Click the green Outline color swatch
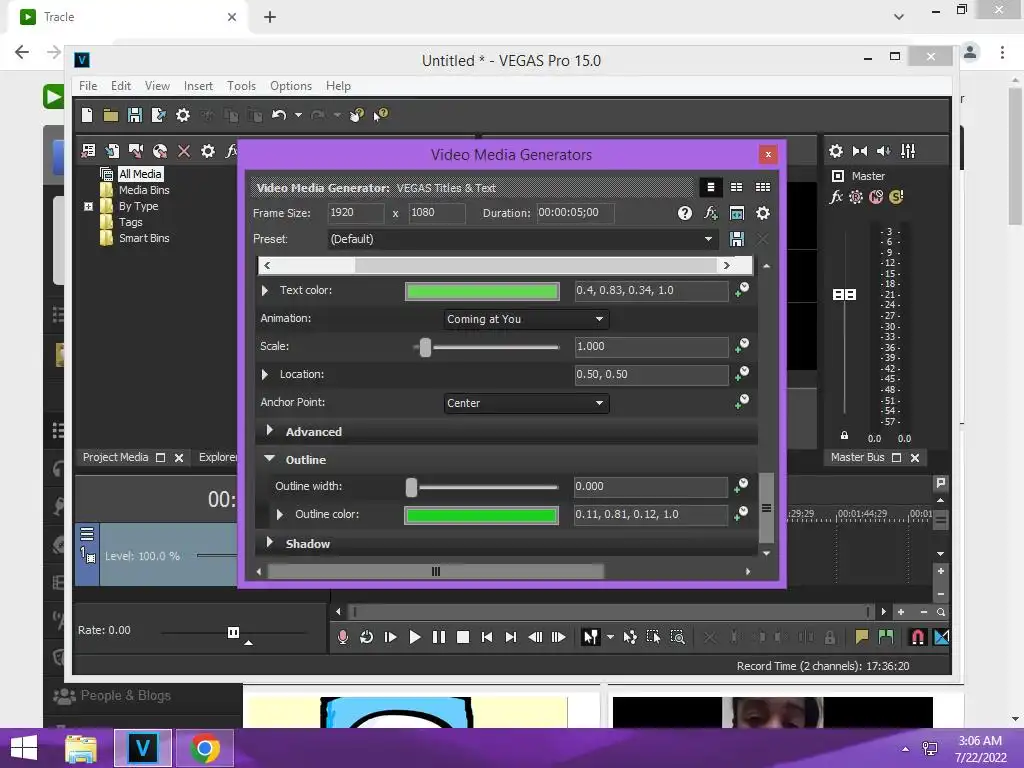The height and width of the screenshot is (768, 1024). (481, 515)
